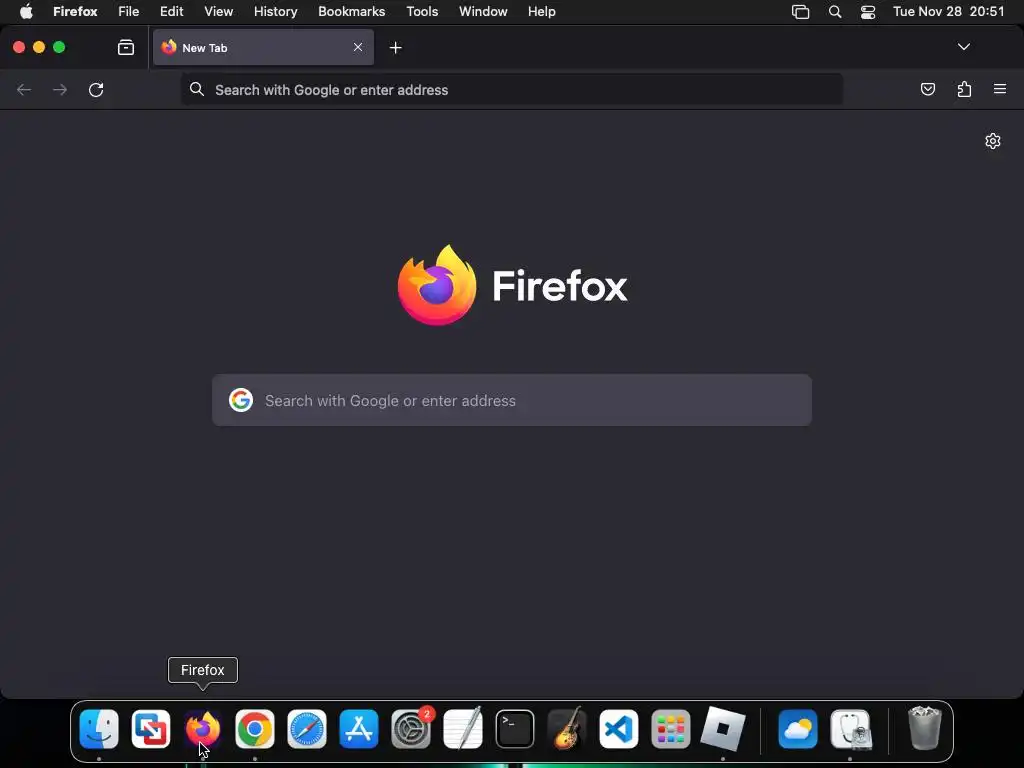The image size is (1024, 768).
Task: Open Launchpad from the dock
Action: (671, 729)
